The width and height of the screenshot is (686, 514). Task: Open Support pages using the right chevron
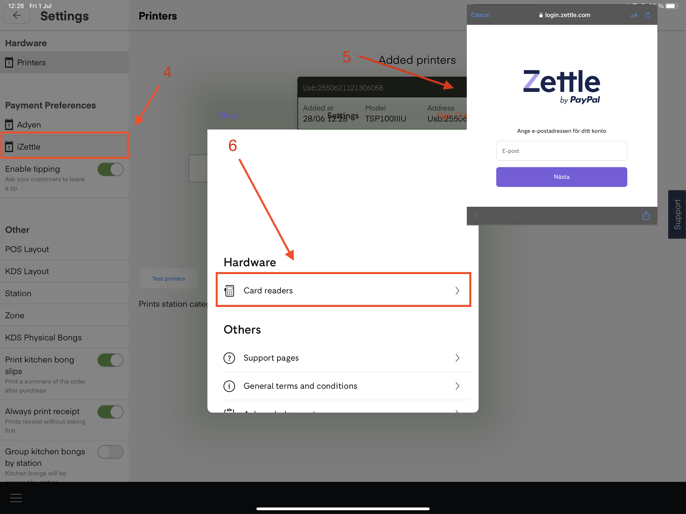pyautogui.click(x=457, y=358)
